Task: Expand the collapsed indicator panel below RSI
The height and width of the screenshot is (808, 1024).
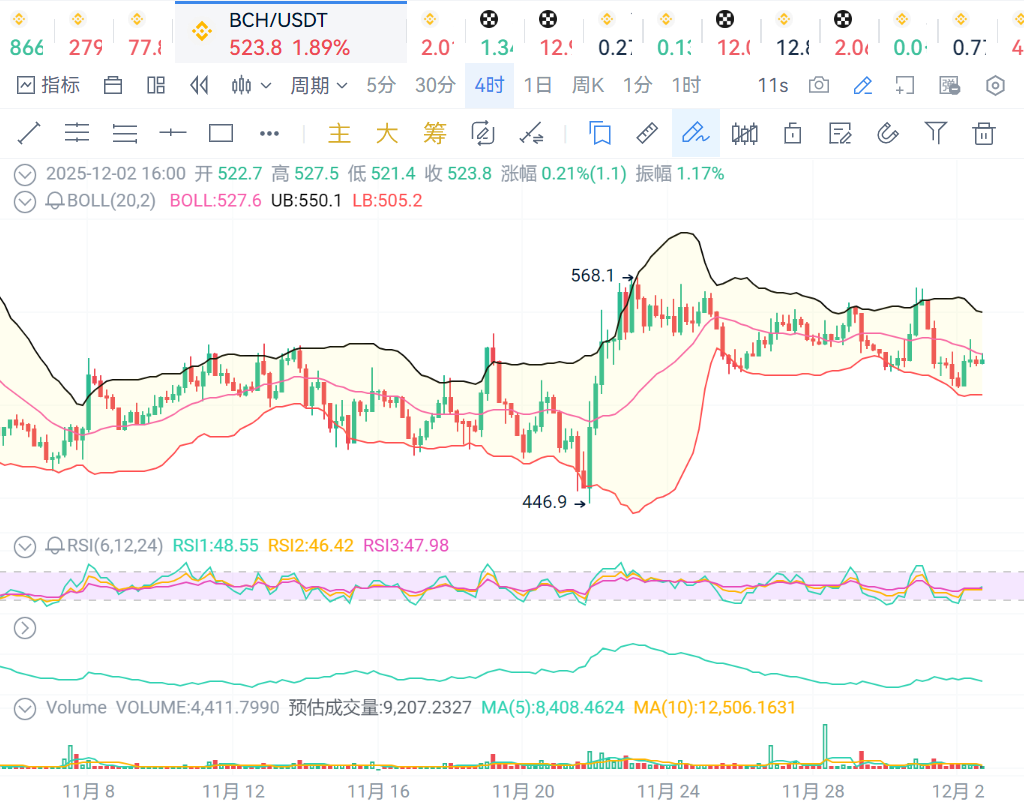Action: pyautogui.click(x=25, y=628)
